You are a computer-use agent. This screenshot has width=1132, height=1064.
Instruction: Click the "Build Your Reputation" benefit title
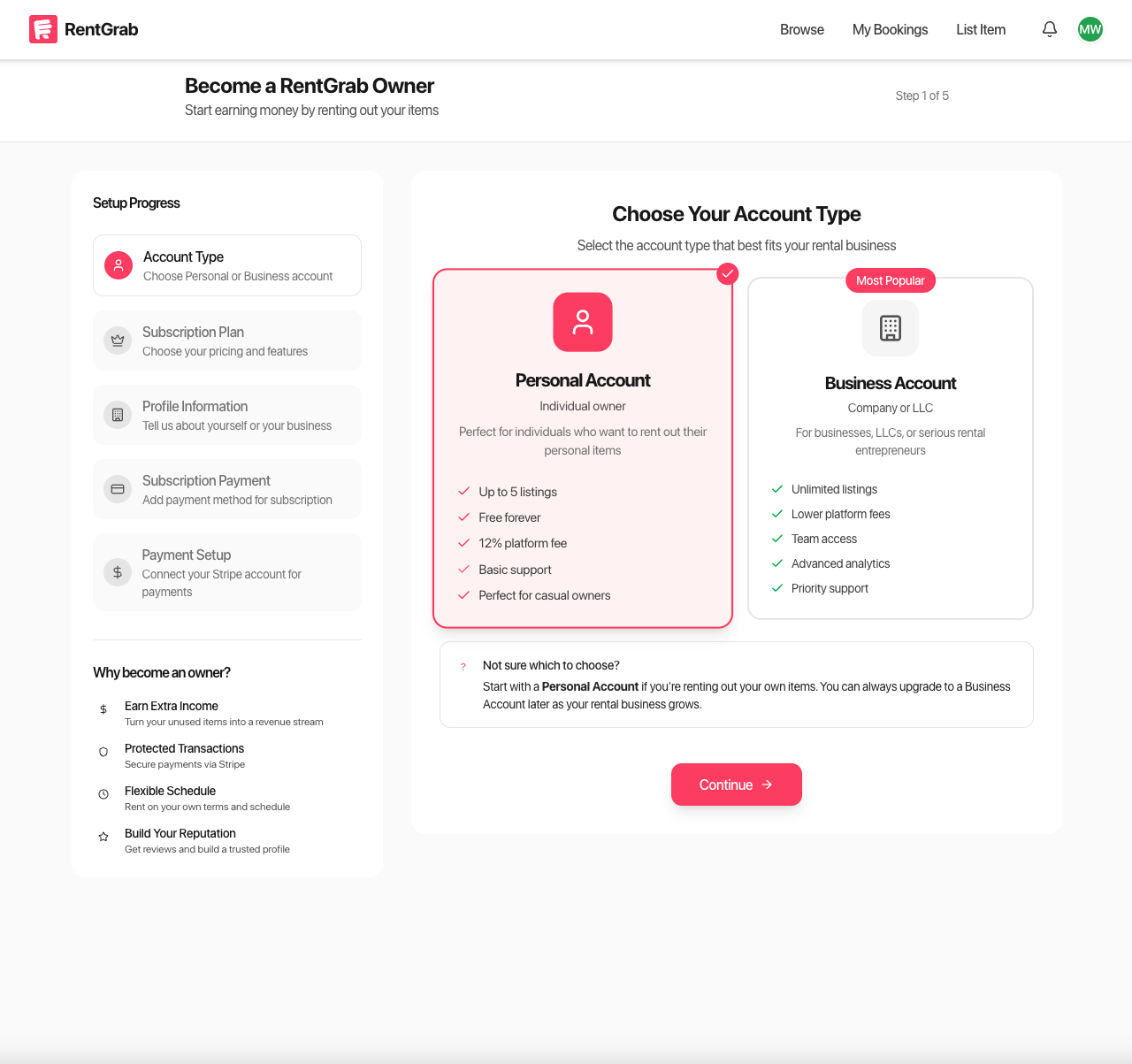(x=180, y=833)
